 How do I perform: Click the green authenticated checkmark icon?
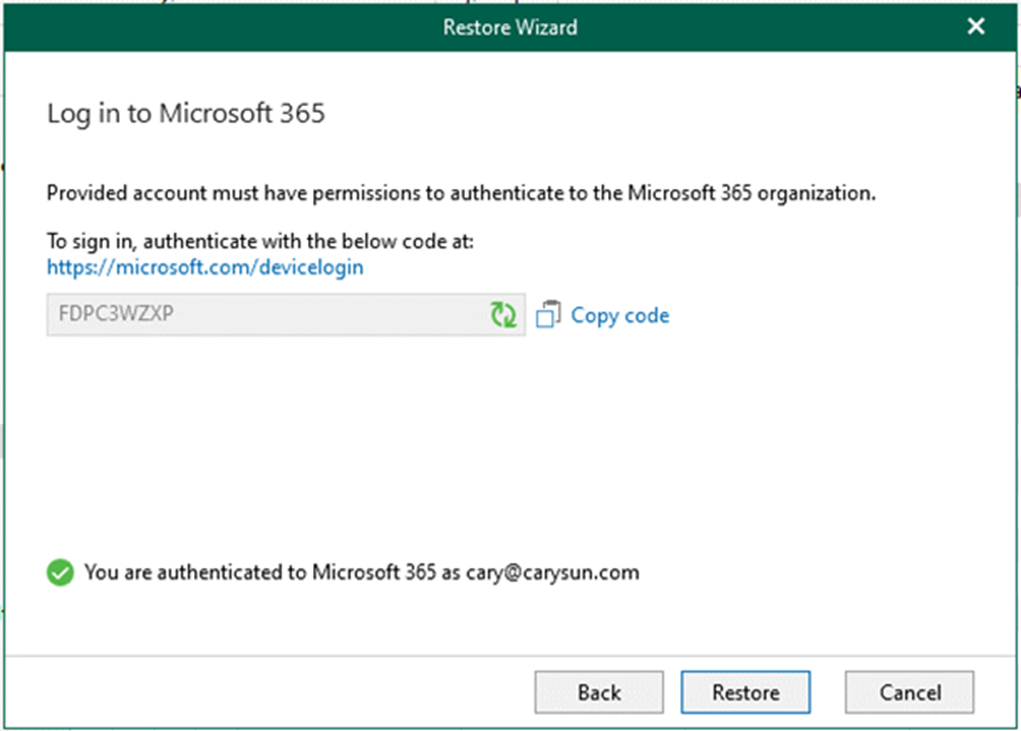tap(61, 572)
